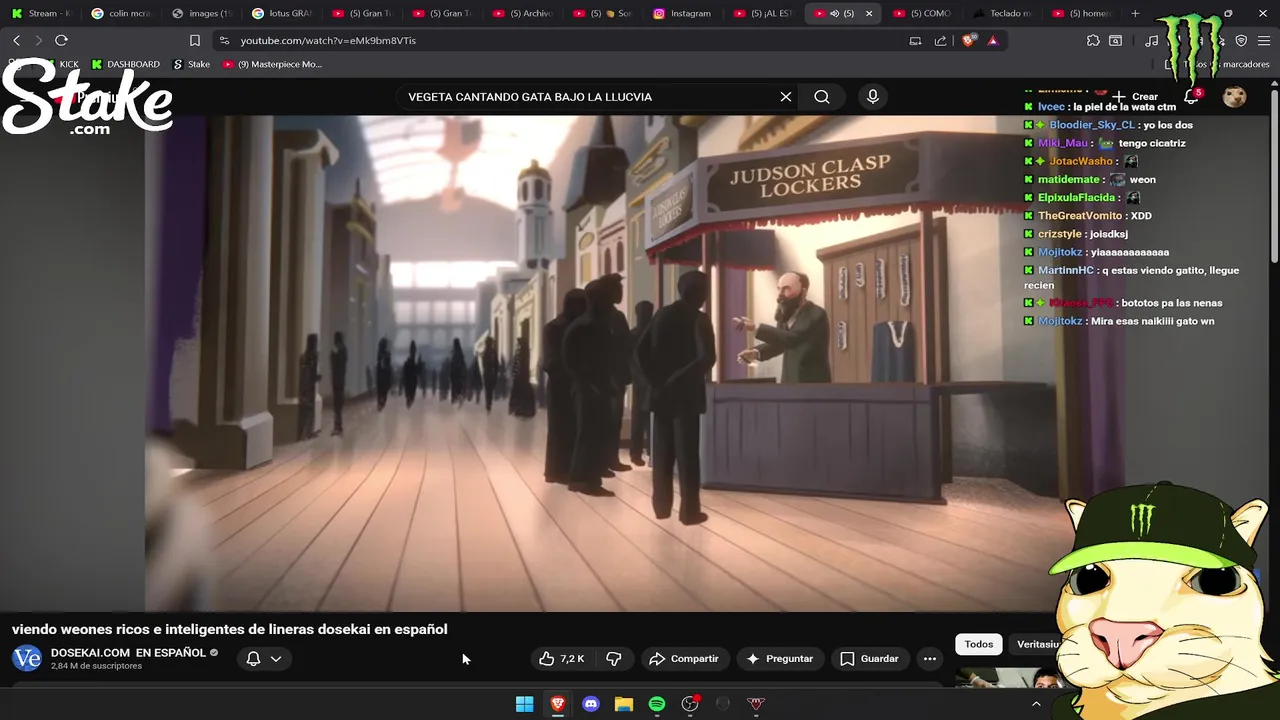Image resolution: width=1280 pixels, height=720 pixels.
Task: Click Guardar button
Action: pyautogui.click(x=870, y=658)
